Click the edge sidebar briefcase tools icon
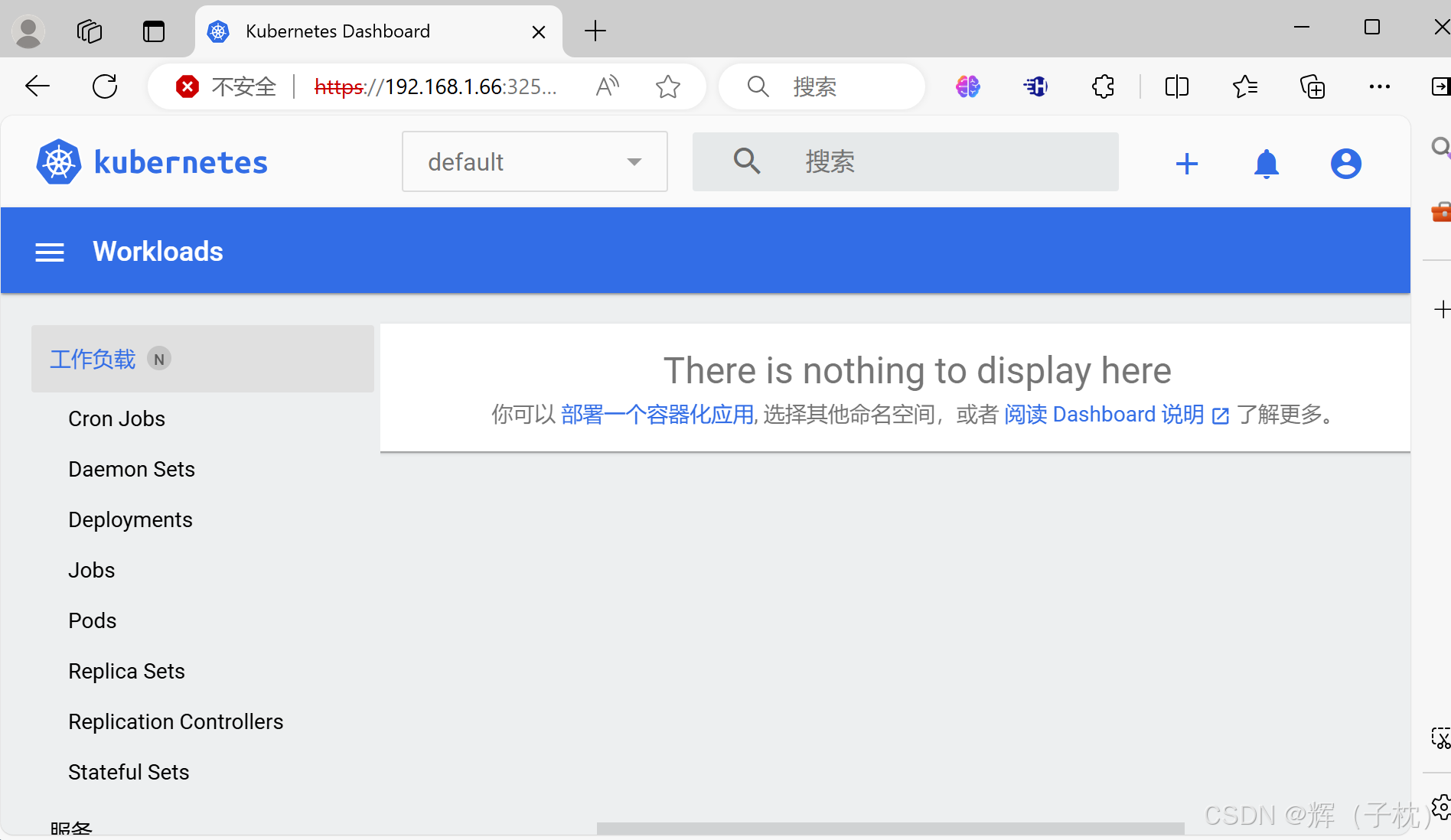Viewport: 1451px width, 840px height. 1441,211
